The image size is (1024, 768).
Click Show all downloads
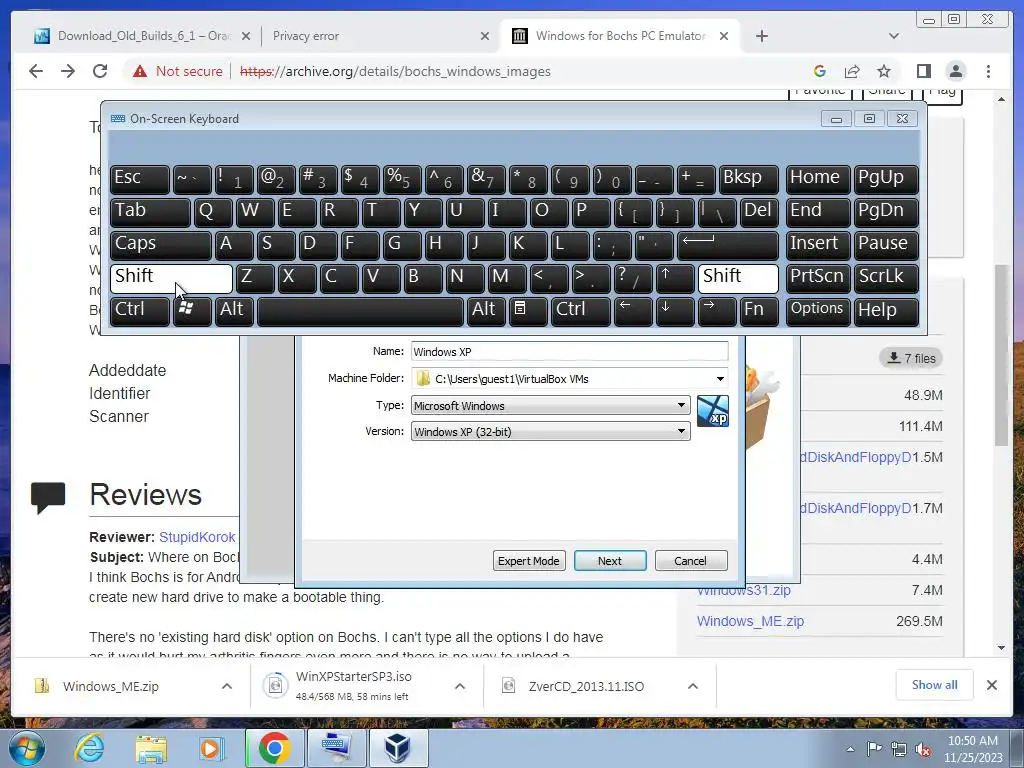[934, 685]
